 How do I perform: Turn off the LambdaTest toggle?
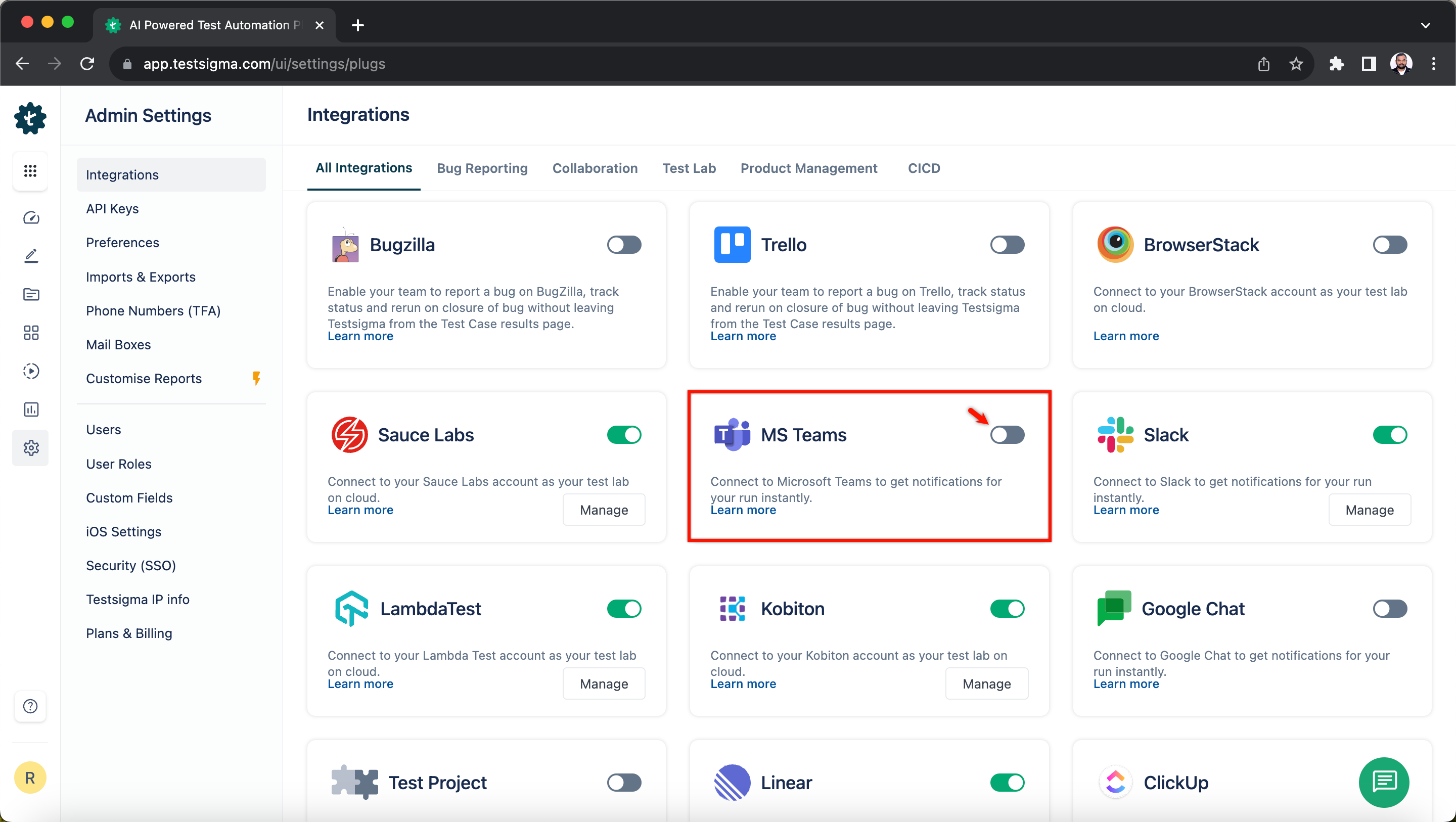tap(624, 608)
